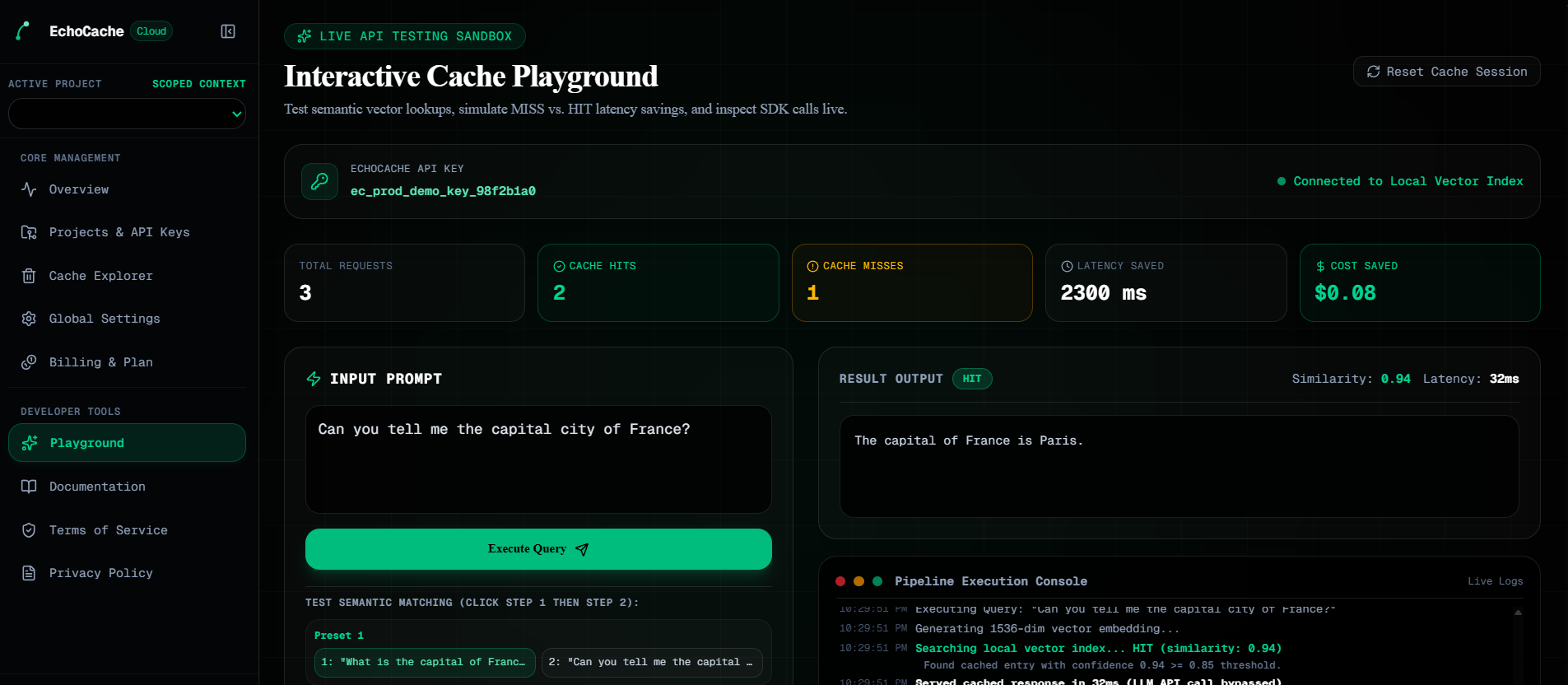This screenshot has height=685, width=1568.
Task: Click the LIVE API TESTING SANDBOX badge
Action: (405, 36)
